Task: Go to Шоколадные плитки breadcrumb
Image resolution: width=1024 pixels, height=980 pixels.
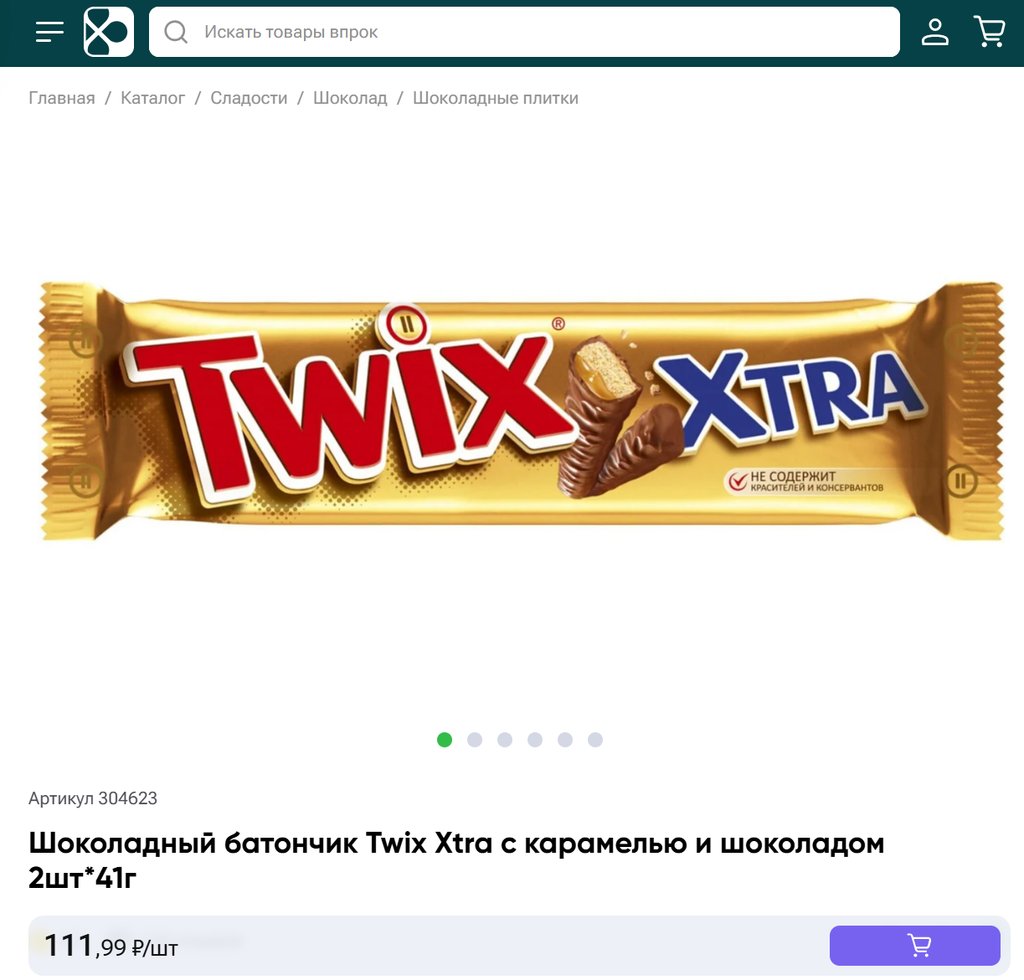Action: (496, 98)
